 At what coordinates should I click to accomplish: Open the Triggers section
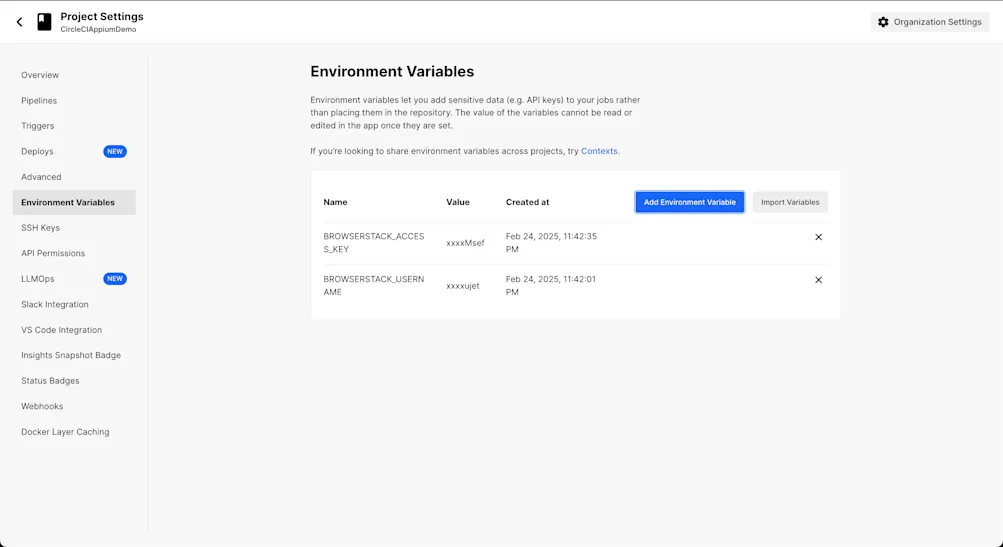coord(38,126)
